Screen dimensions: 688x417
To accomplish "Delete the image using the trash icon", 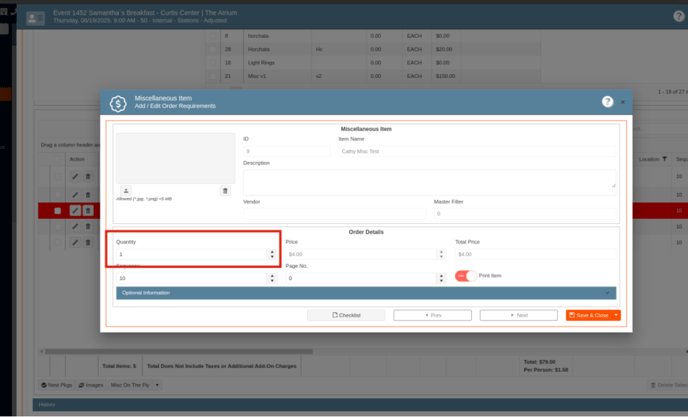I will click(x=225, y=191).
